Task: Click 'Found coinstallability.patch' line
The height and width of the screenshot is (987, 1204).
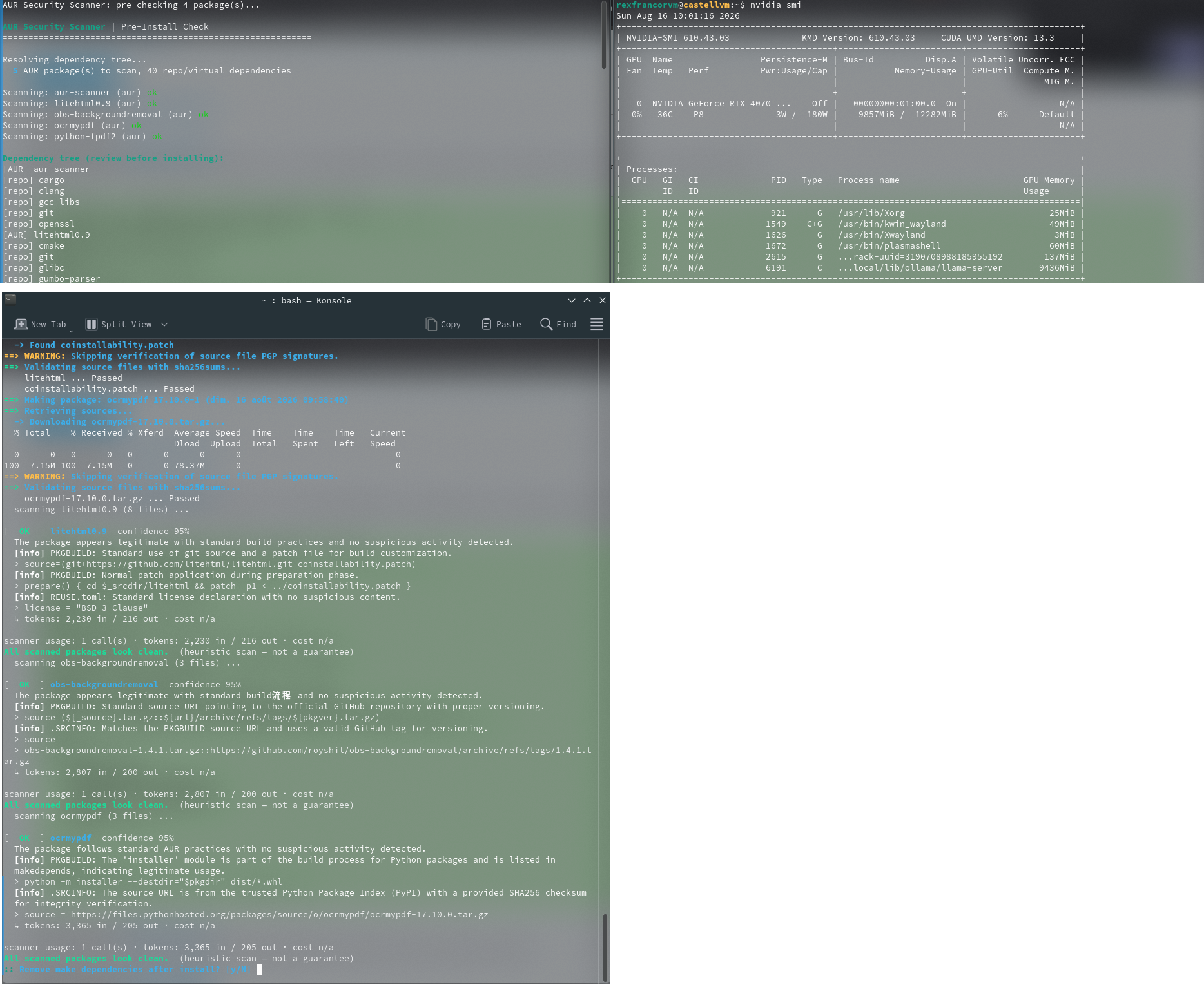Action: (94, 345)
